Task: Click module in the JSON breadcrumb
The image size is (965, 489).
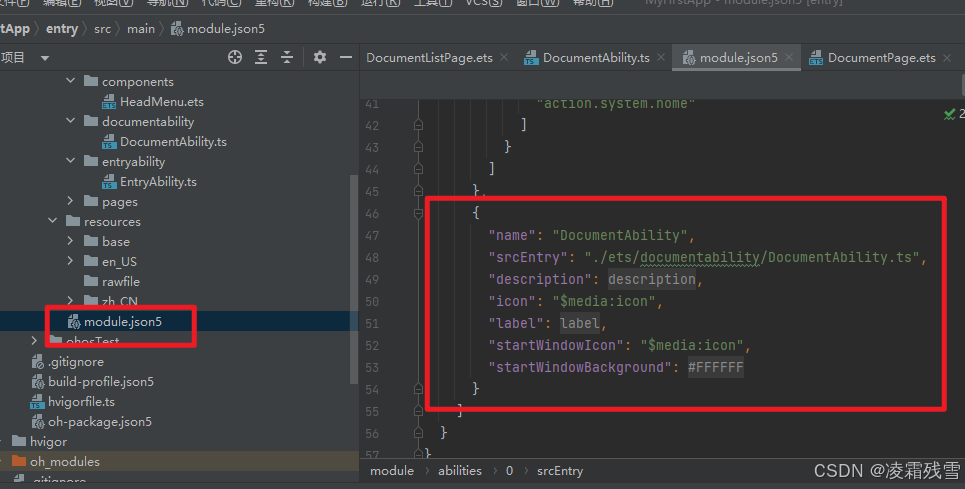Action: coord(392,471)
